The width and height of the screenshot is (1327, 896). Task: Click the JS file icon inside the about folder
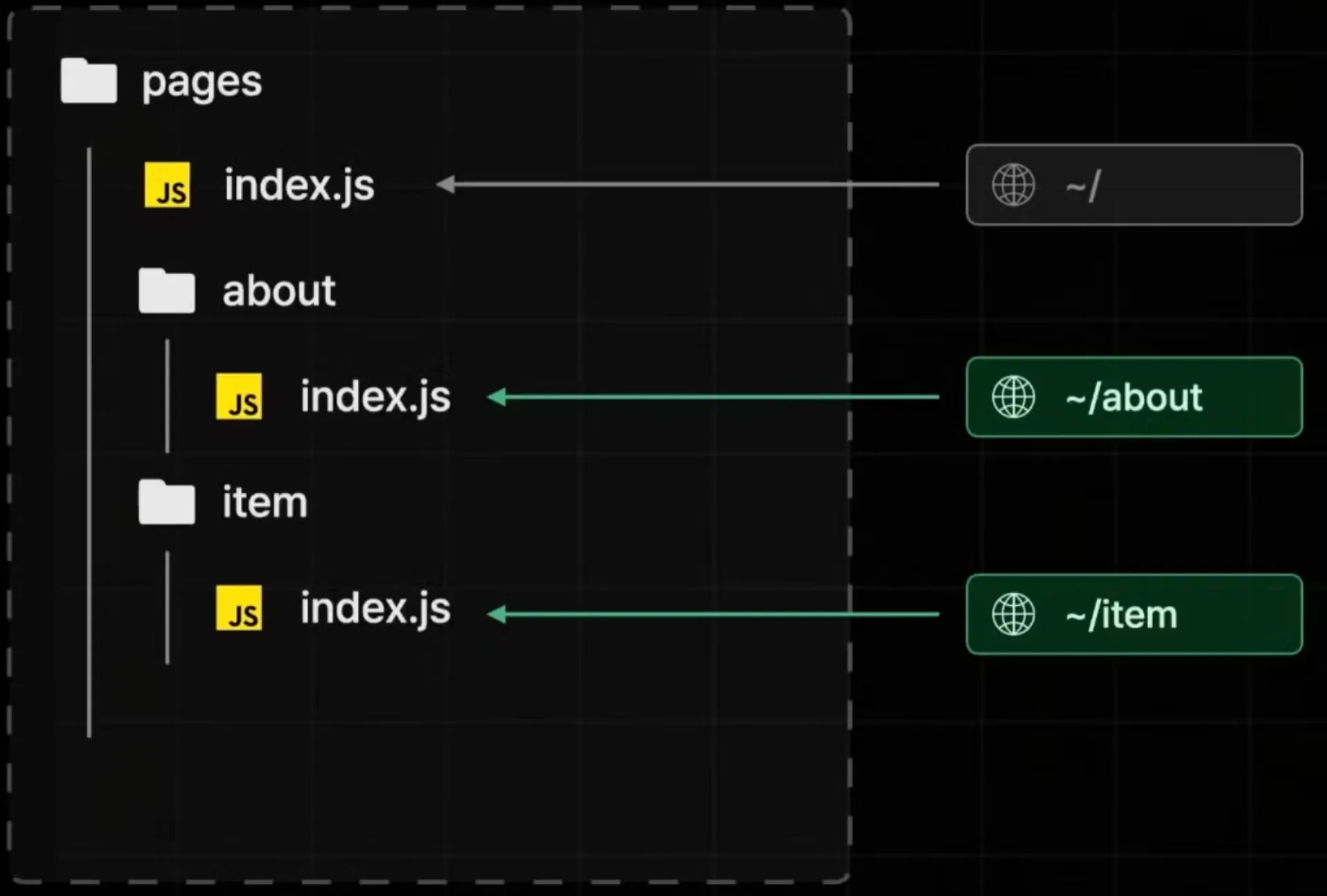pos(239,397)
